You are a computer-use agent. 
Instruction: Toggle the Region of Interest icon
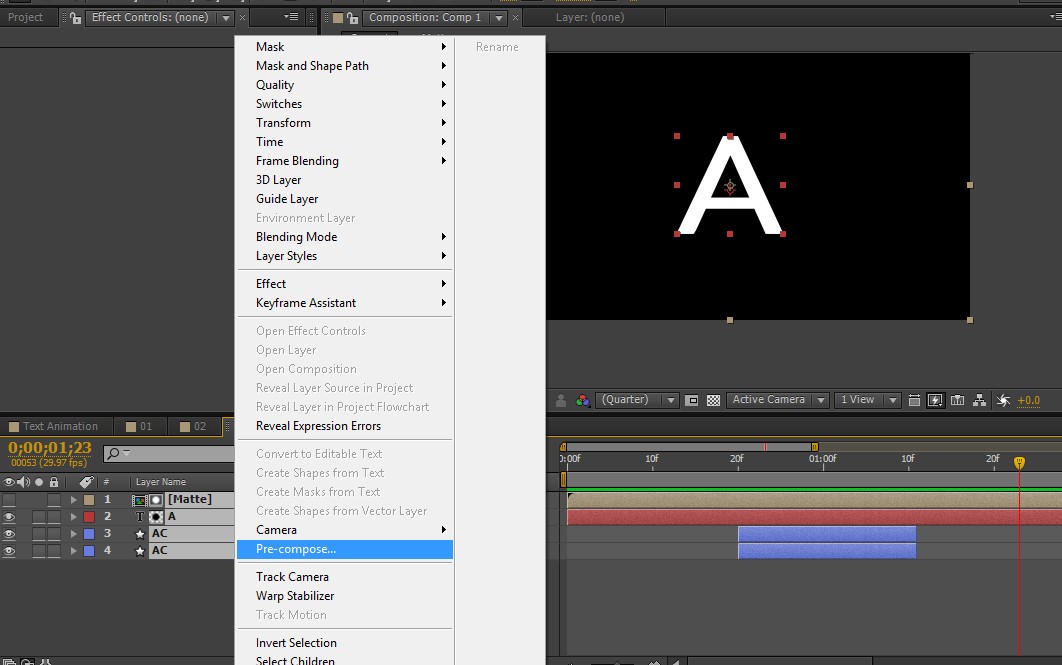pyautogui.click(x=692, y=400)
